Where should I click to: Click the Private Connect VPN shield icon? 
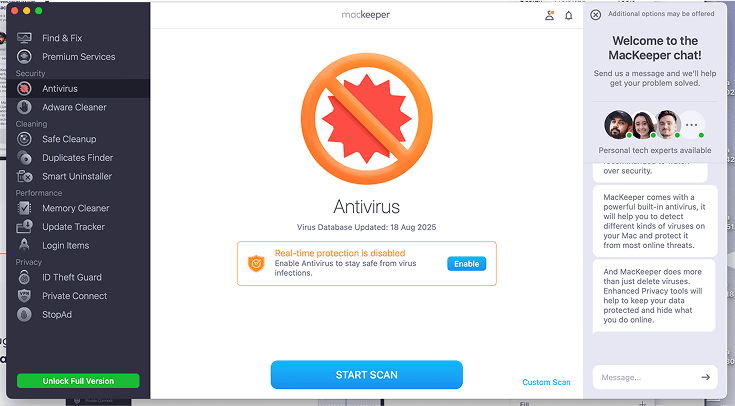pyautogui.click(x=24, y=296)
